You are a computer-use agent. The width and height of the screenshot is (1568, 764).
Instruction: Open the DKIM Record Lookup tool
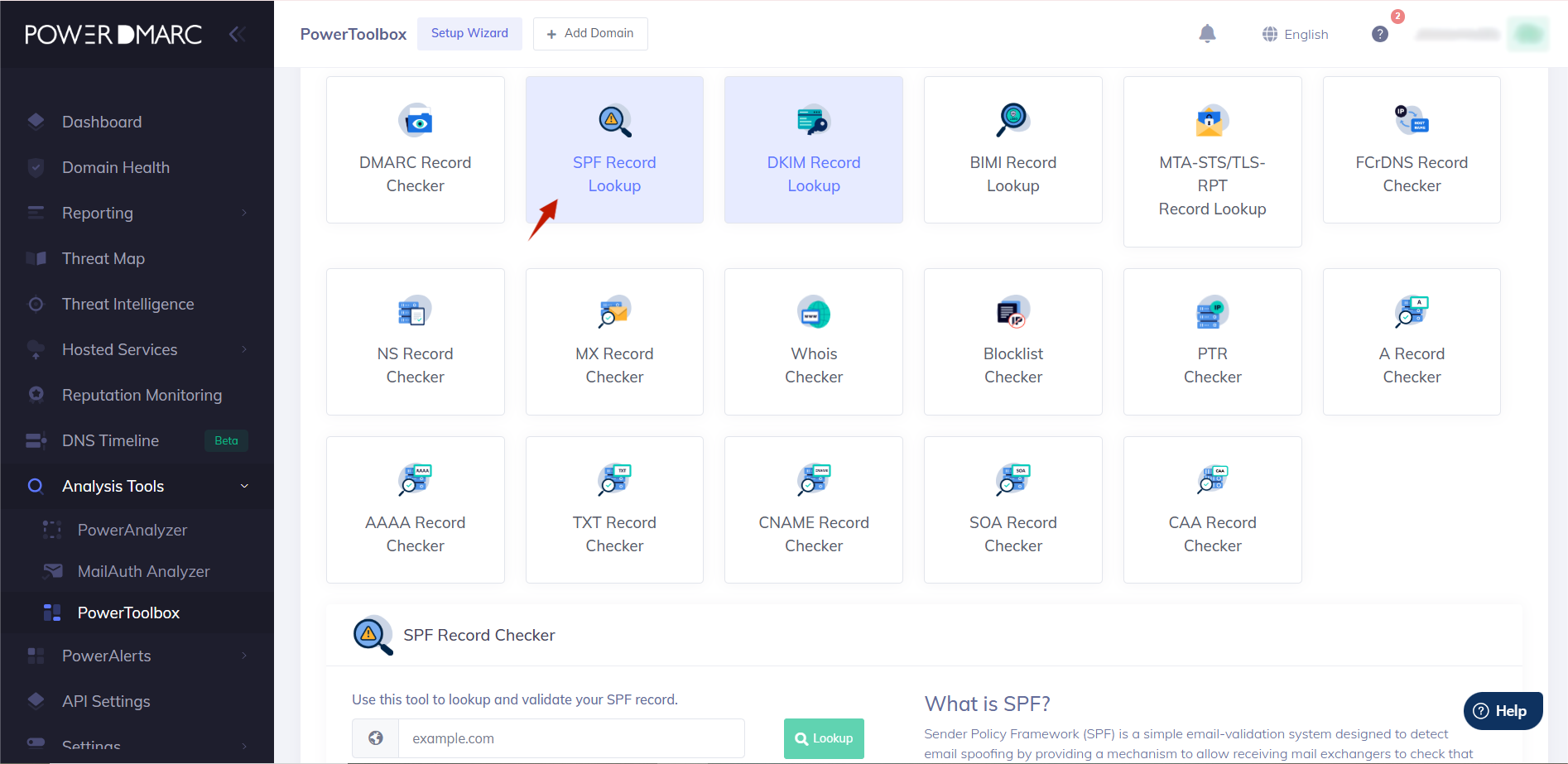click(x=813, y=150)
